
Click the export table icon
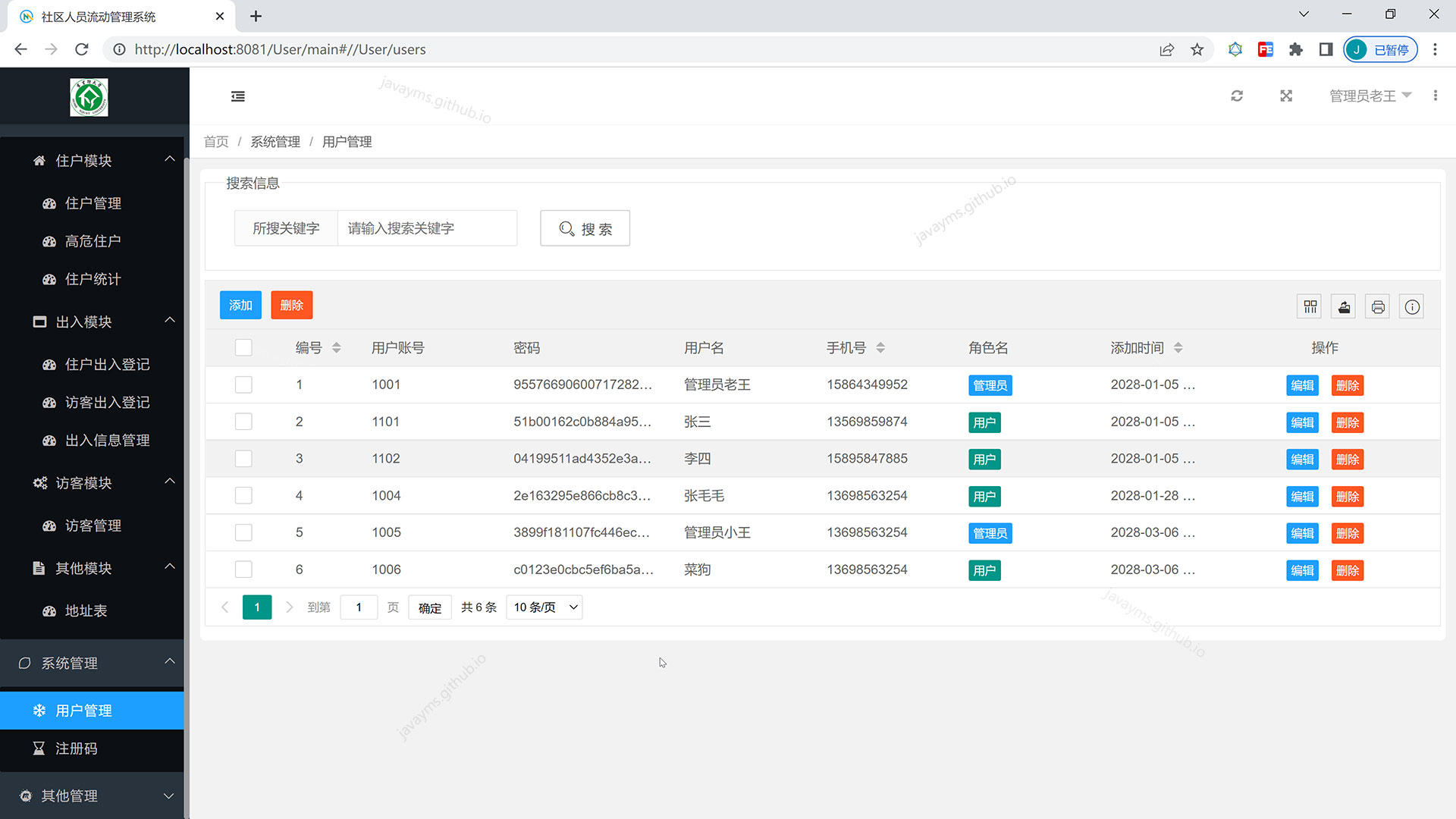click(1344, 306)
